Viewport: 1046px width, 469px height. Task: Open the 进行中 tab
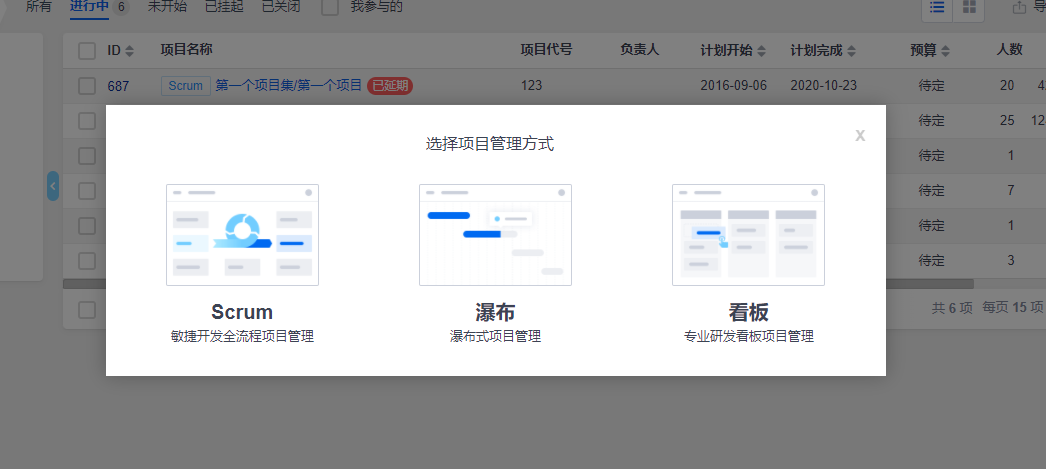click(x=89, y=7)
